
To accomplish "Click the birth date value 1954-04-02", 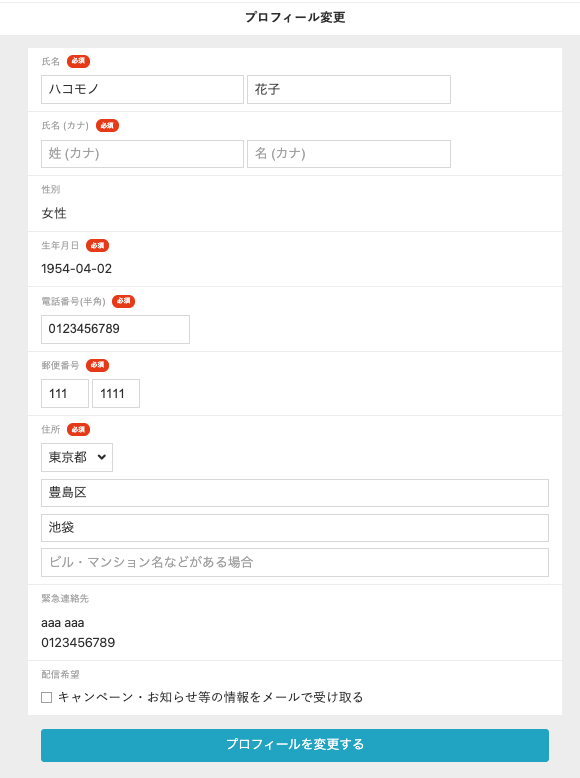I will coord(76,269).
